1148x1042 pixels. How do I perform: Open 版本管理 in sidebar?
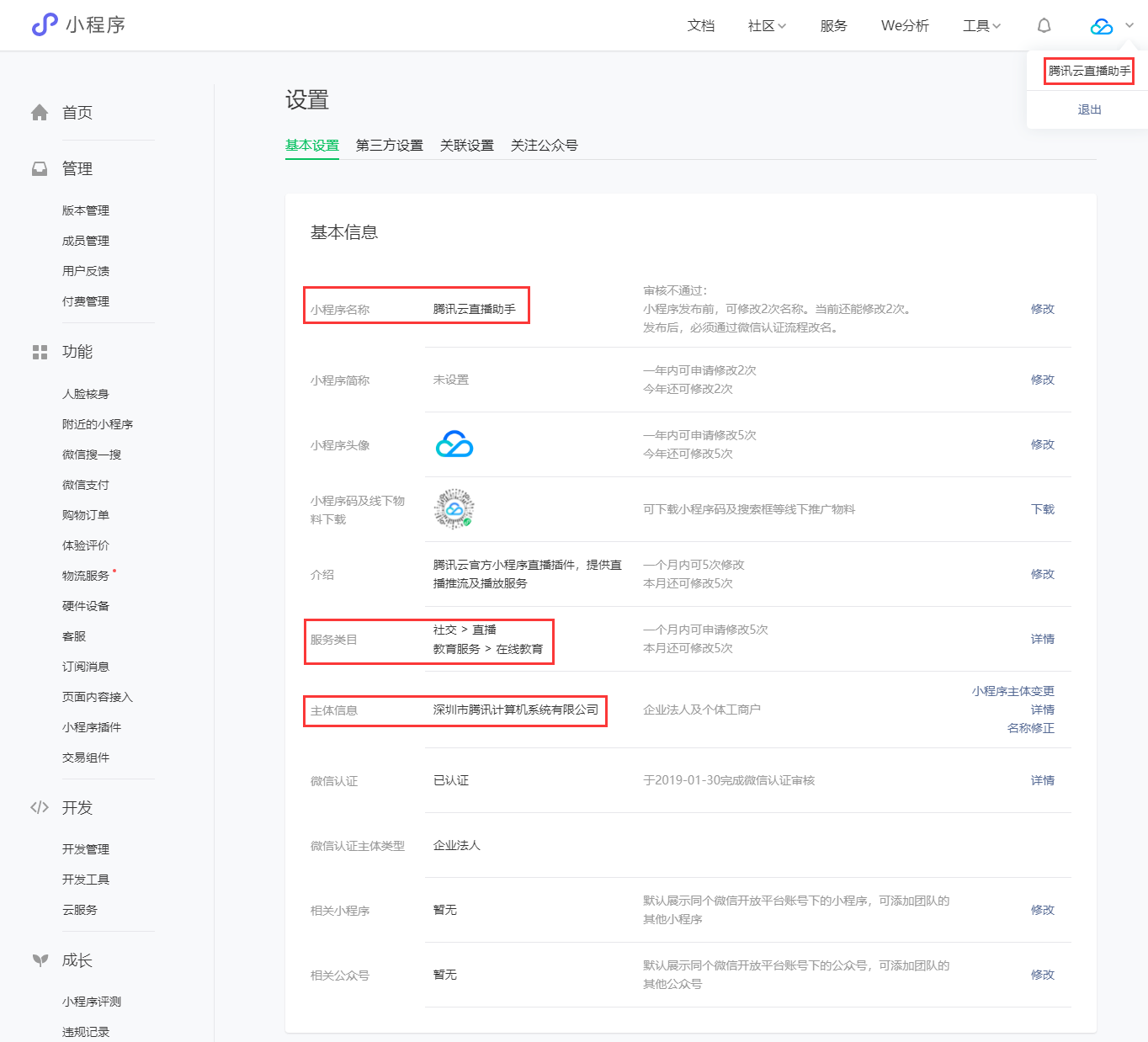coord(86,210)
